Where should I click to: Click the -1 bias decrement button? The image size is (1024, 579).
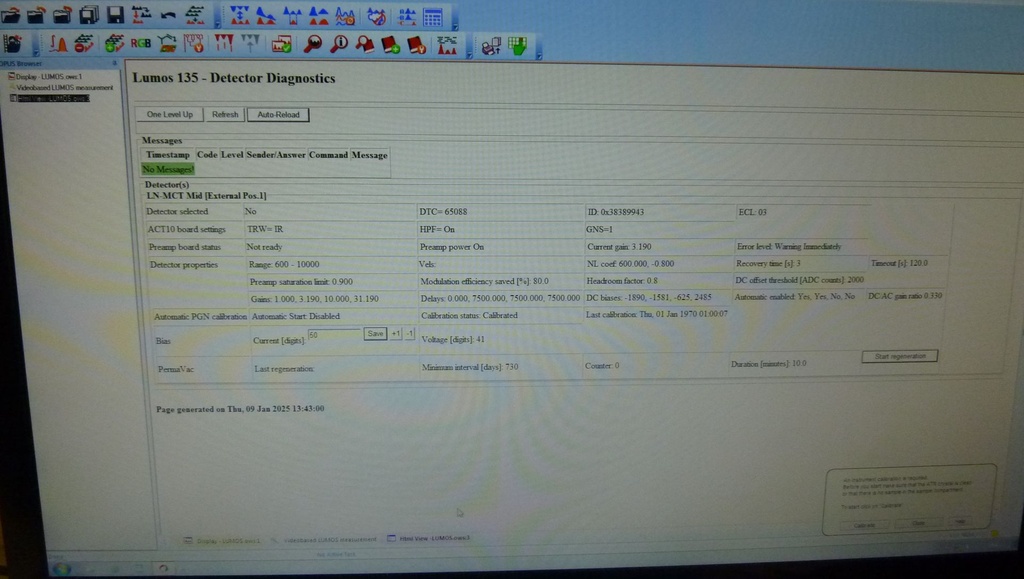[409, 334]
